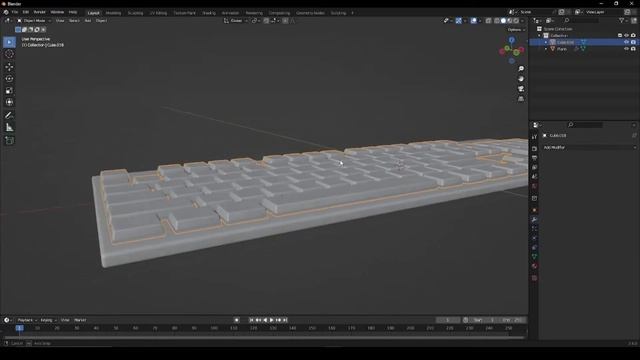Toggle render camera icon for Collection
This screenshot has height=360, width=640.
[x=633, y=36]
